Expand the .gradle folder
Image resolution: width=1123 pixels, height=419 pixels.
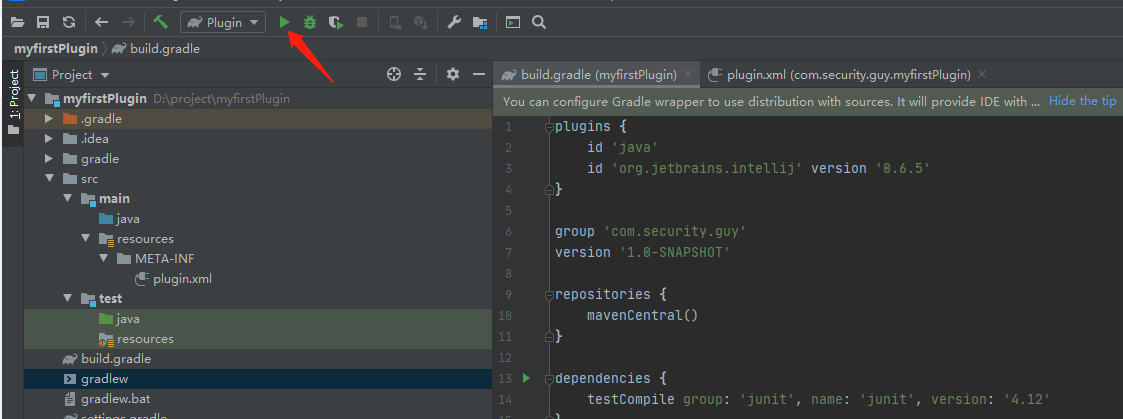click(49, 118)
